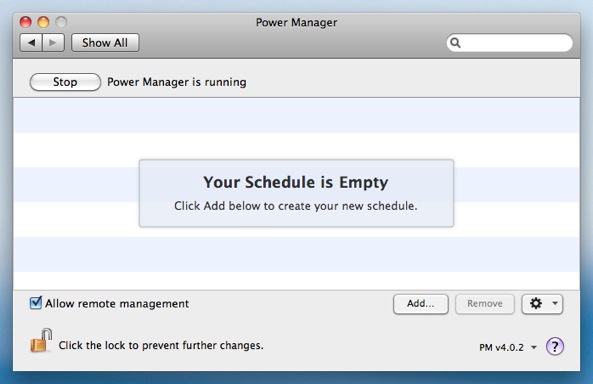Click the Allow remote management label
Screen dimensions: 593x384
pyautogui.click(x=117, y=303)
